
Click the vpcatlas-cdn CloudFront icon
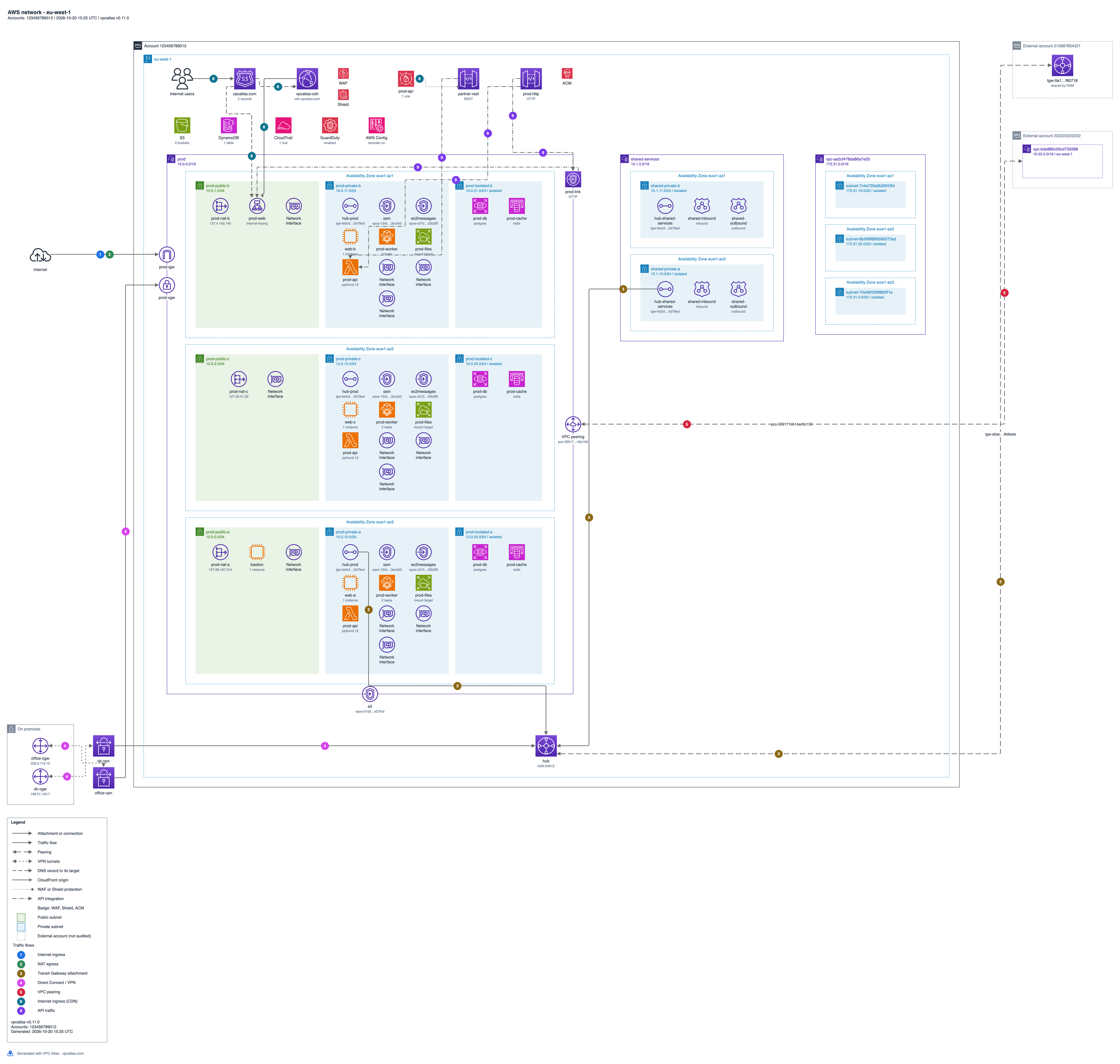pos(307,79)
